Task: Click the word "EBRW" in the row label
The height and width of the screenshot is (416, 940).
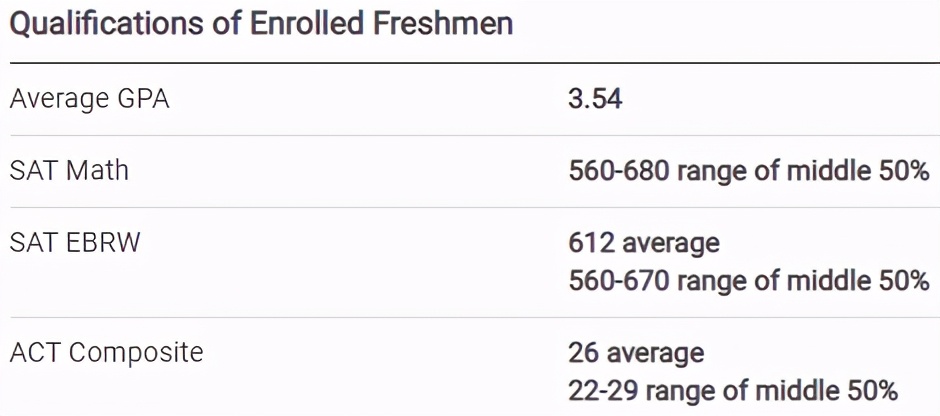Action: point(104,243)
